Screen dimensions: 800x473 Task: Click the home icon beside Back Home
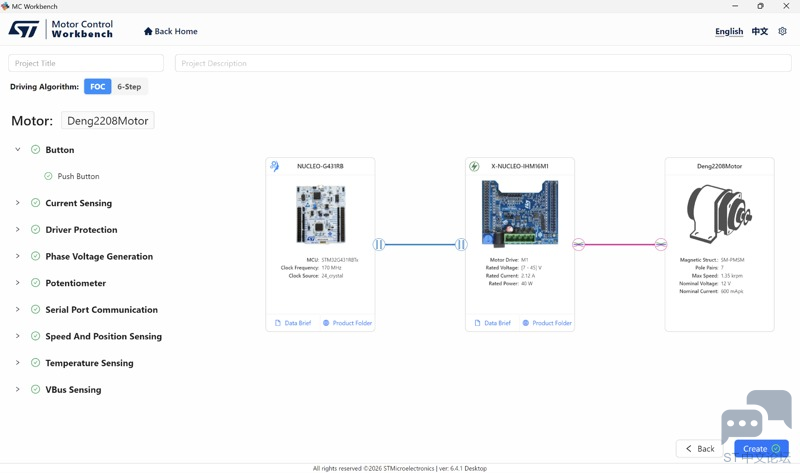point(148,31)
